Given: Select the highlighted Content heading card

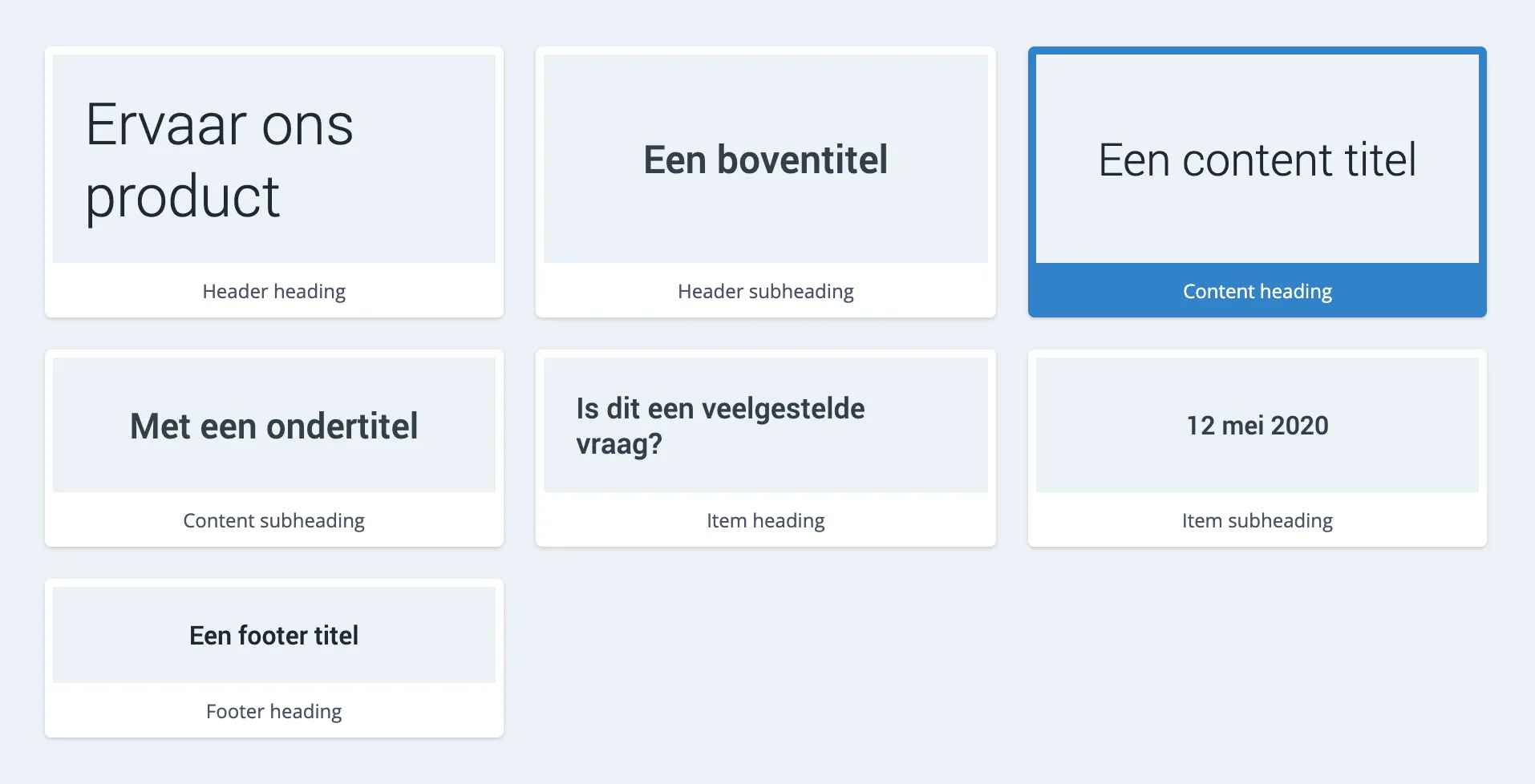Looking at the screenshot, I should point(1257,183).
